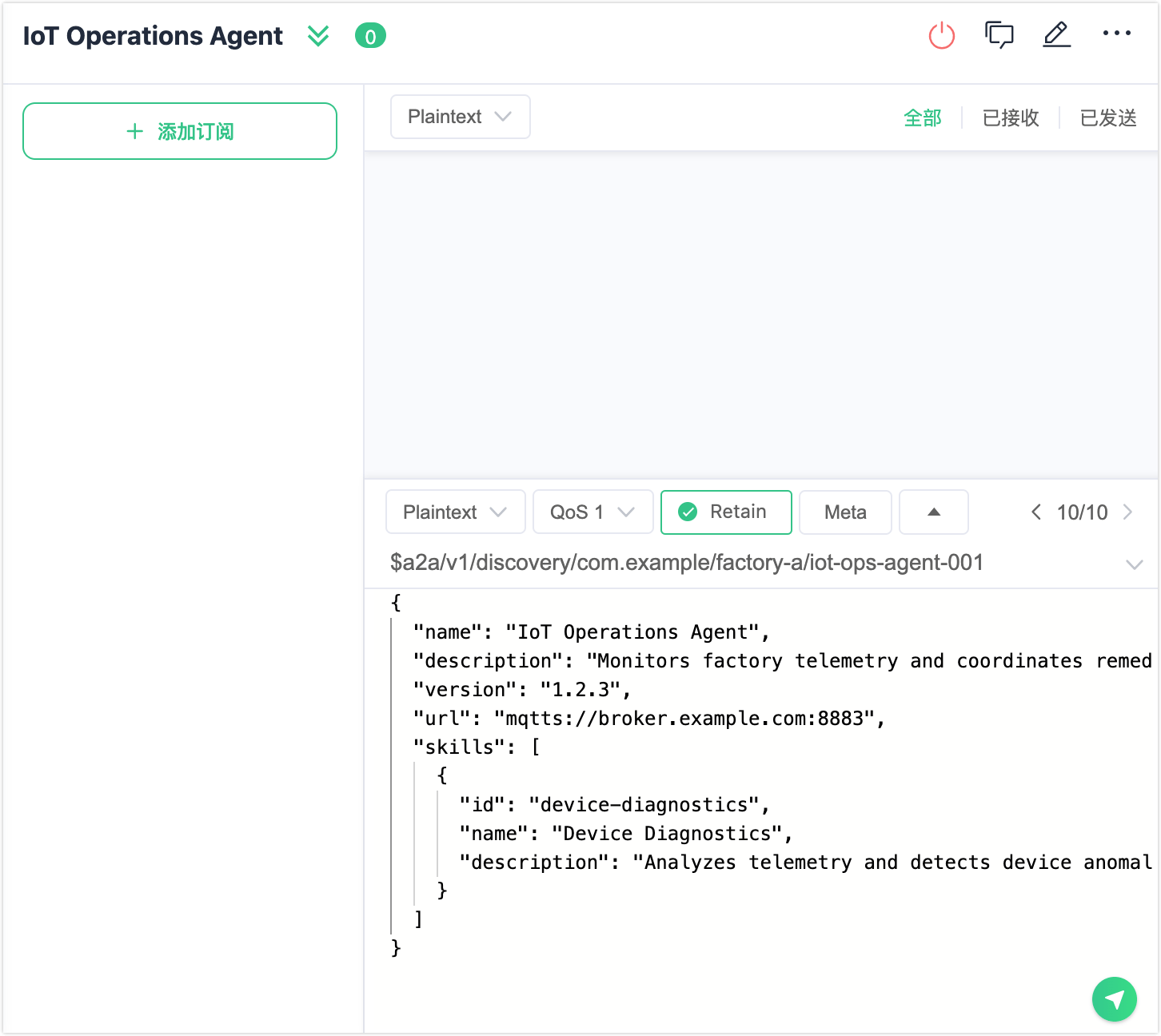Screen dimensions: 1161x1036
Task: Open the QoS 1 dropdown
Action: point(592,512)
